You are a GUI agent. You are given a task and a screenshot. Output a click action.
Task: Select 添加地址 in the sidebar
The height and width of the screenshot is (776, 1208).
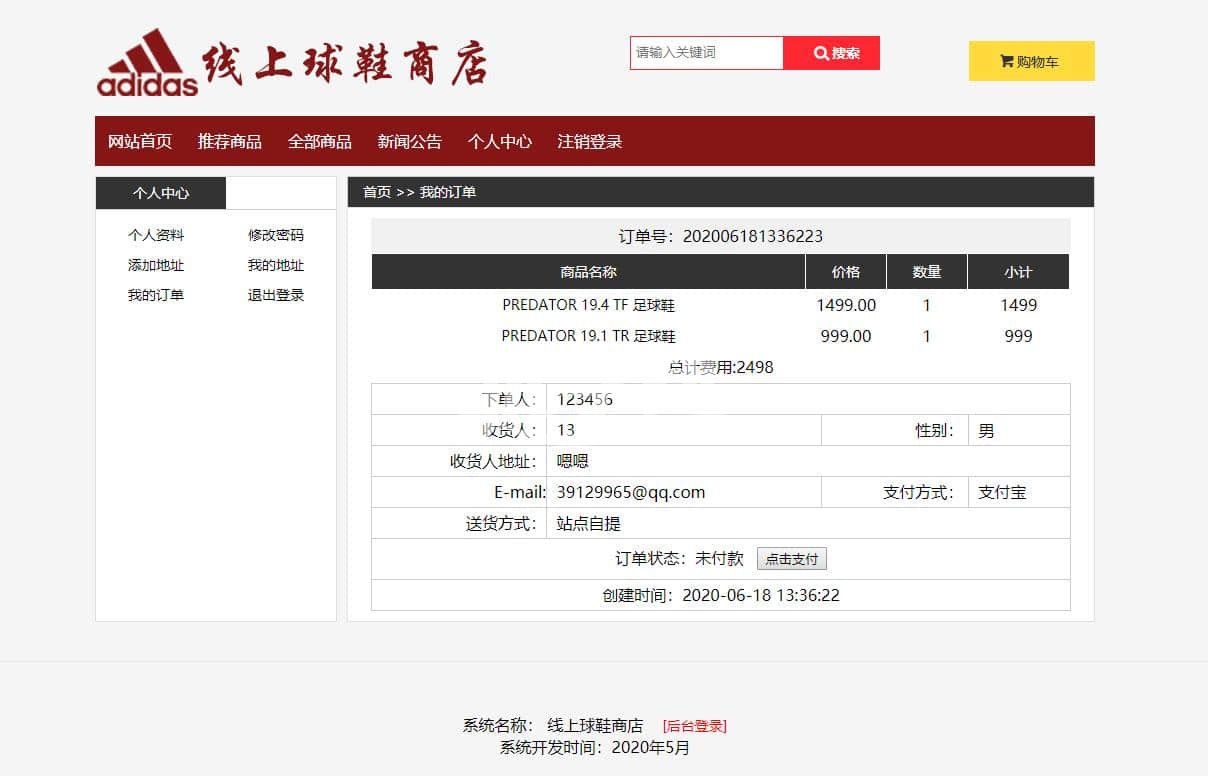(156, 266)
